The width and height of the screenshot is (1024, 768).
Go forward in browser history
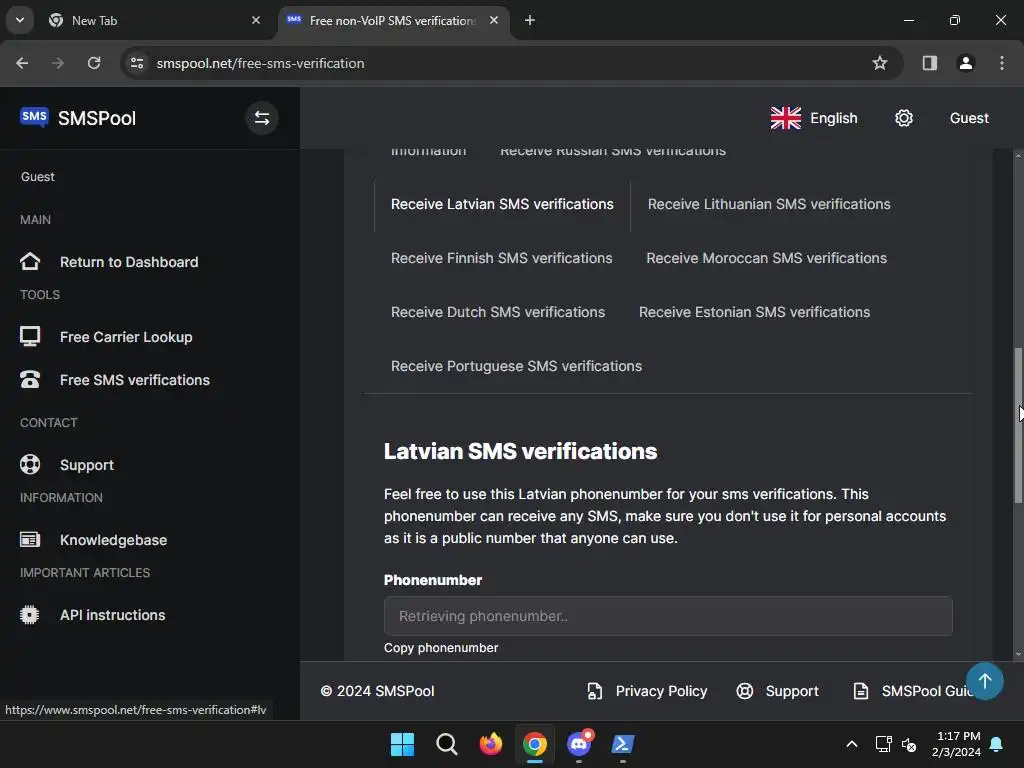pyautogui.click(x=58, y=63)
